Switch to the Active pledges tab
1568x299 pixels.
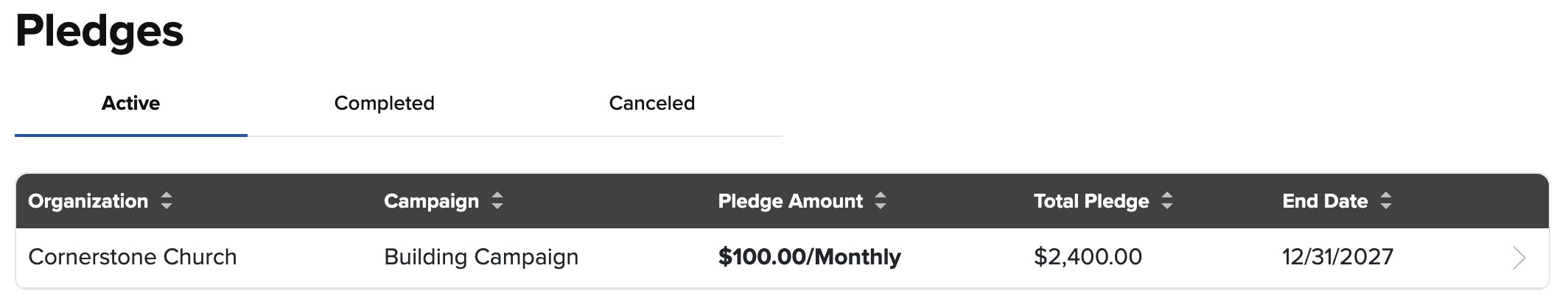click(130, 103)
